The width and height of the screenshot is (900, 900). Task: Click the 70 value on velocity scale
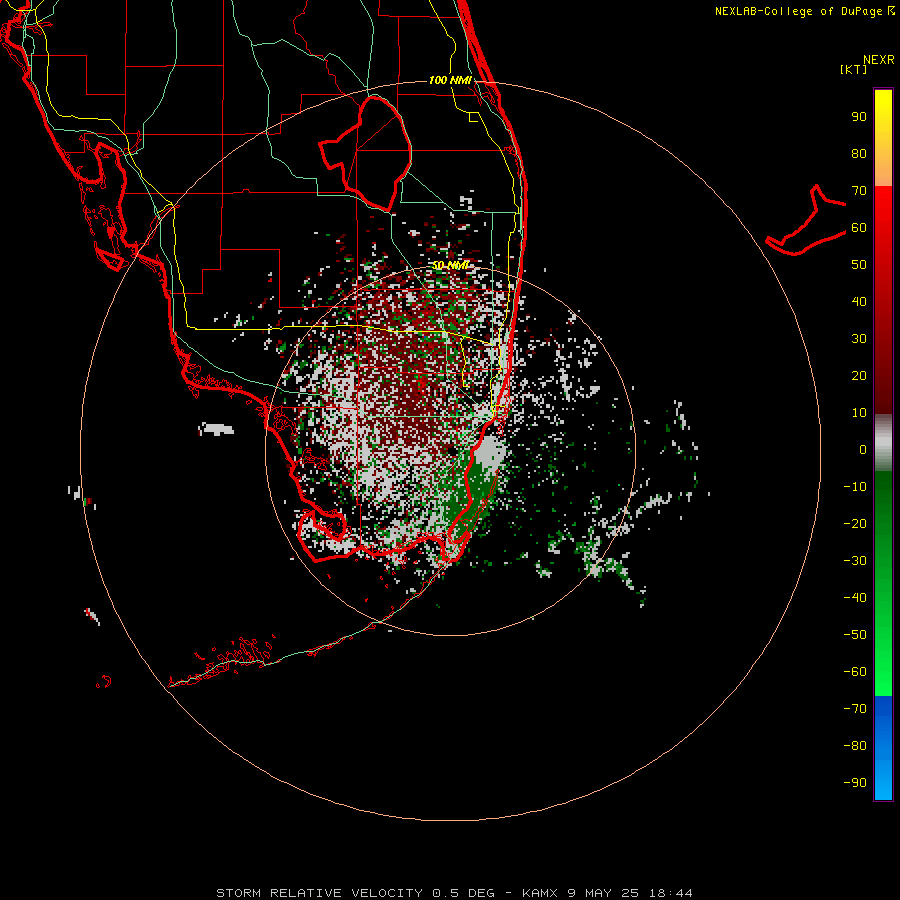pyautogui.click(x=859, y=191)
